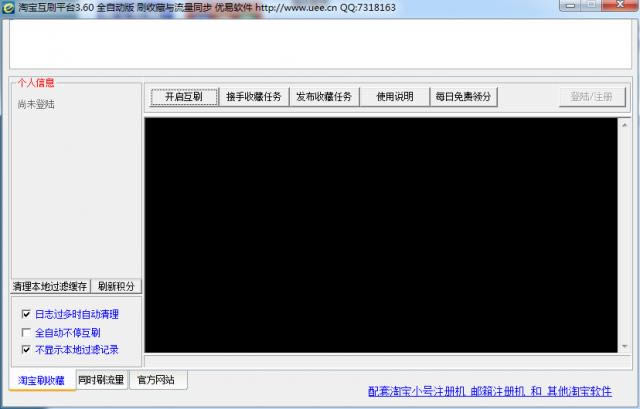
Task: Toggle the 不显示本地过滤记录 checkbox
Action: [26, 350]
